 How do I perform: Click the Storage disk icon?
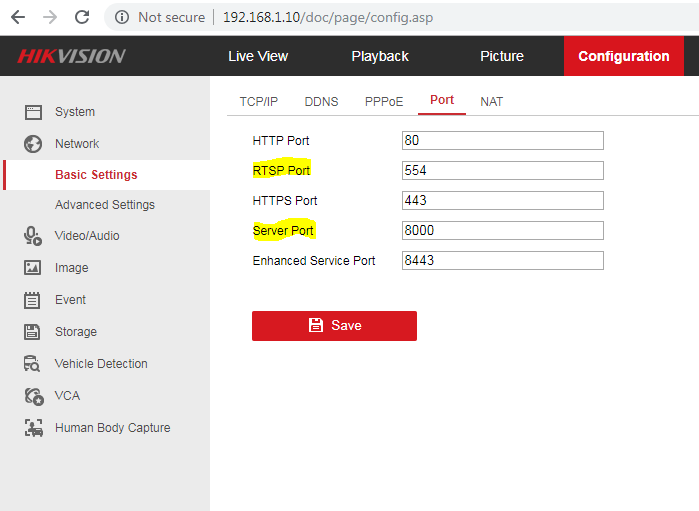click(x=32, y=332)
